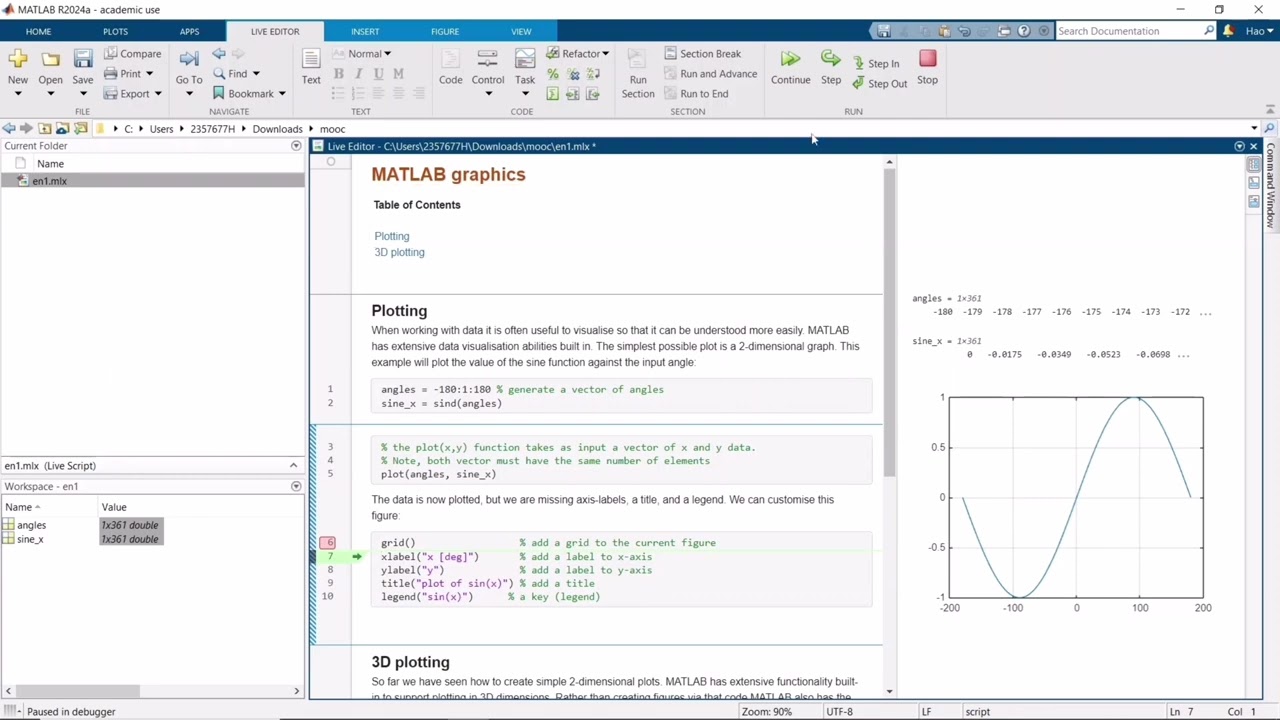Viewport: 1280px width, 720px height.
Task: Click the Plotting contents link
Action: point(392,236)
